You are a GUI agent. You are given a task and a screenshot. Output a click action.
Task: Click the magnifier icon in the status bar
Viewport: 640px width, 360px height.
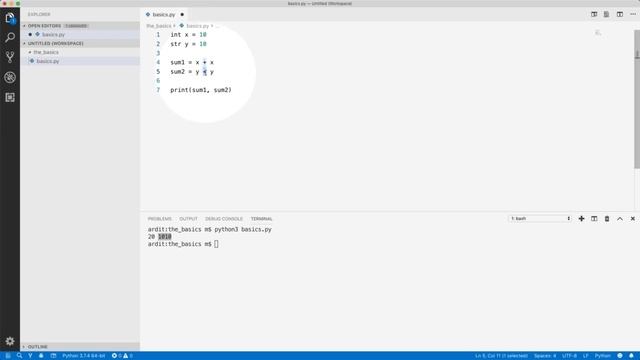click(19, 356)
